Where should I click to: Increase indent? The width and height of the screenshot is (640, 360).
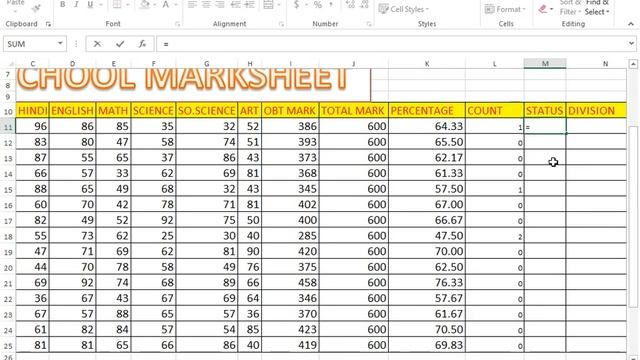click(249, 4)
